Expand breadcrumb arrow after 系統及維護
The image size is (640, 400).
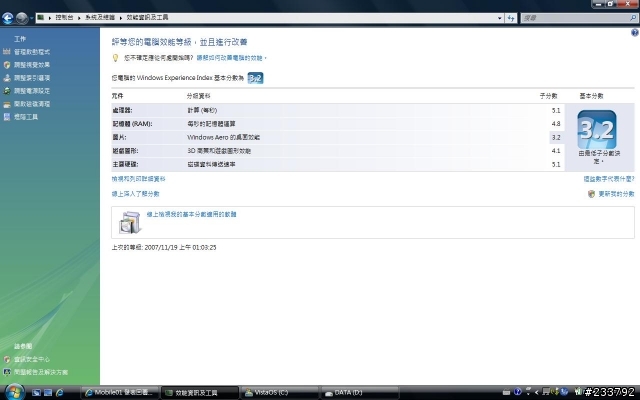(121, 18)
